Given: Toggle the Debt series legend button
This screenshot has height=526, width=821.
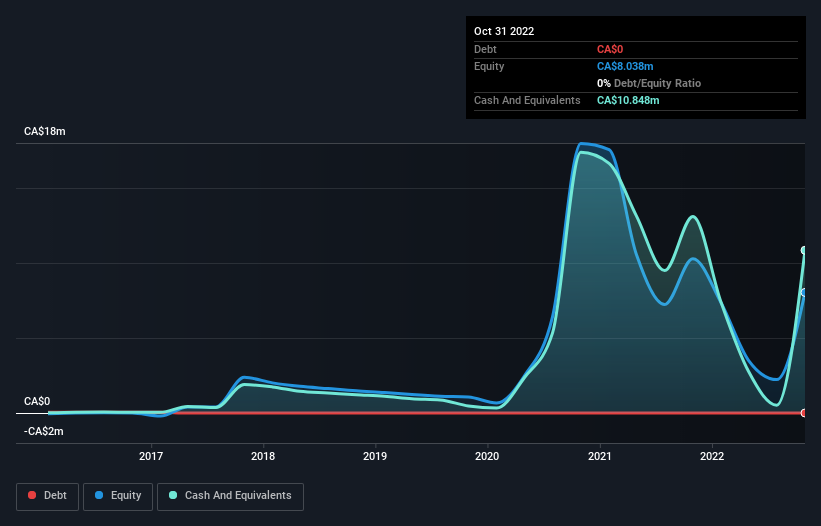Looking at the screenshot, I should (48, 496).
